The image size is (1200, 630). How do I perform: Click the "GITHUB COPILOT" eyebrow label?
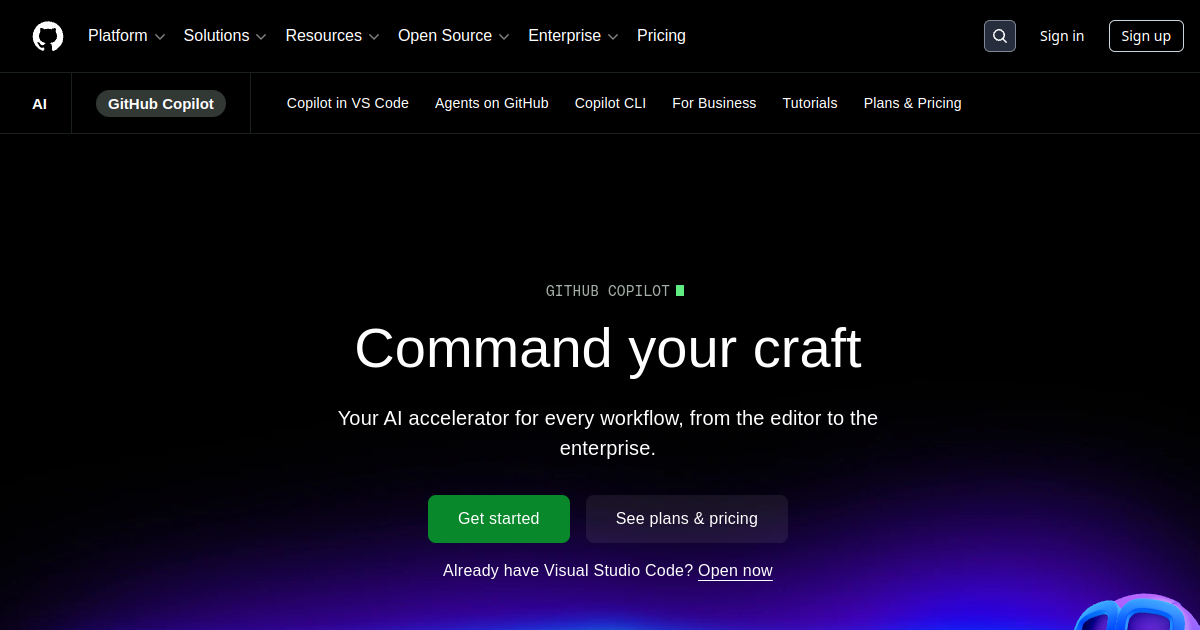[607, 291]
